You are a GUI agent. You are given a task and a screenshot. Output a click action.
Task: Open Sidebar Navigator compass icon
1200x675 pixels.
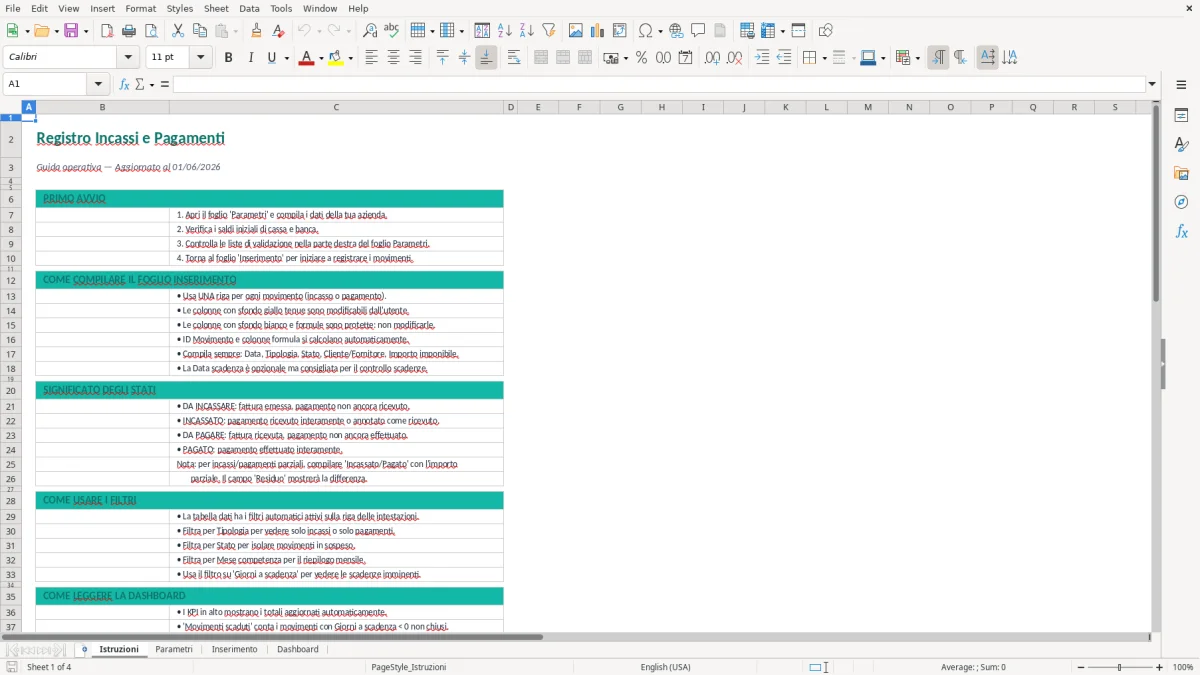coord(1181,202)
